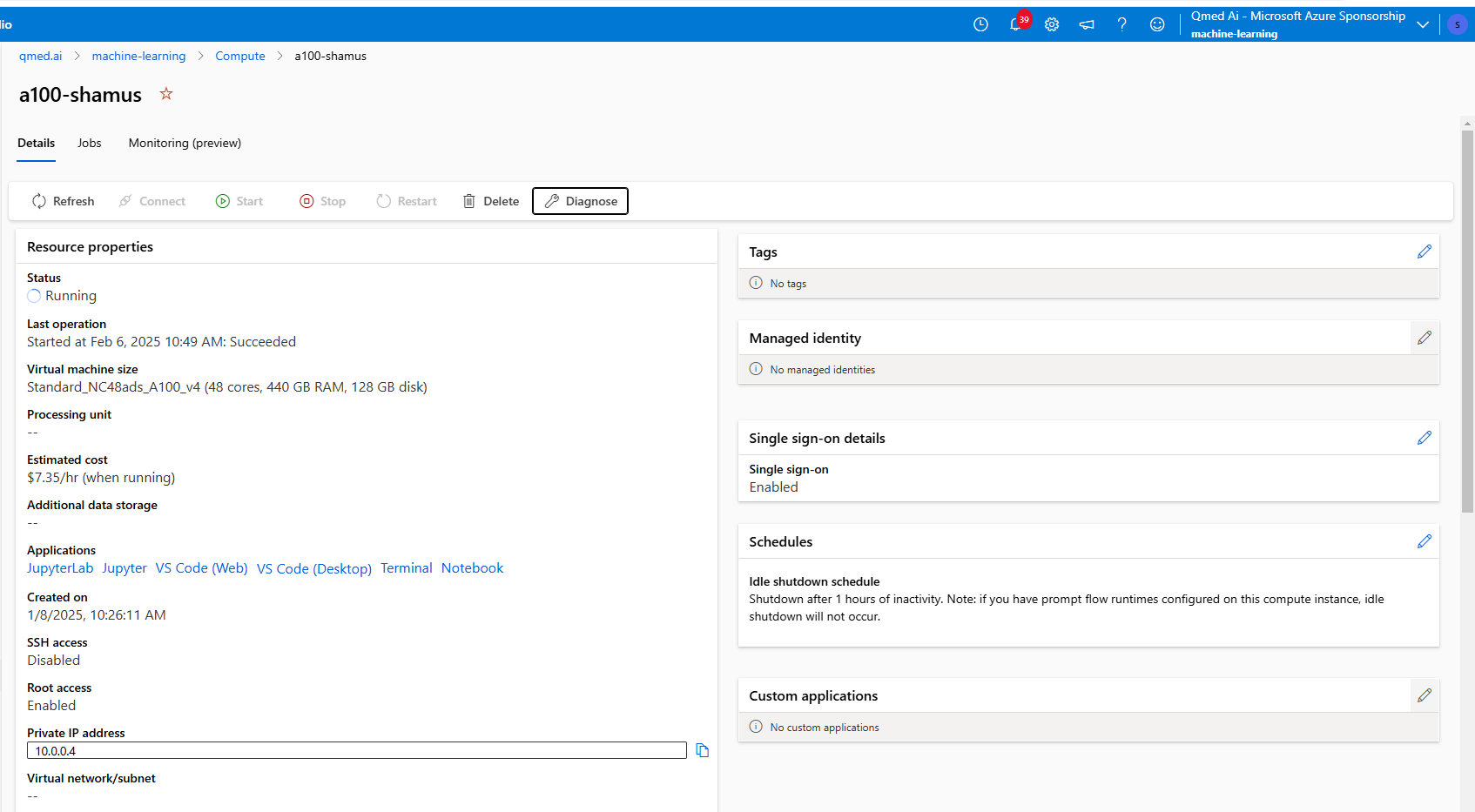The width and height of the screenshot is (1475, 812).
Task: Go to qmed.ai breadcrumb link
Action: [41, 56]
